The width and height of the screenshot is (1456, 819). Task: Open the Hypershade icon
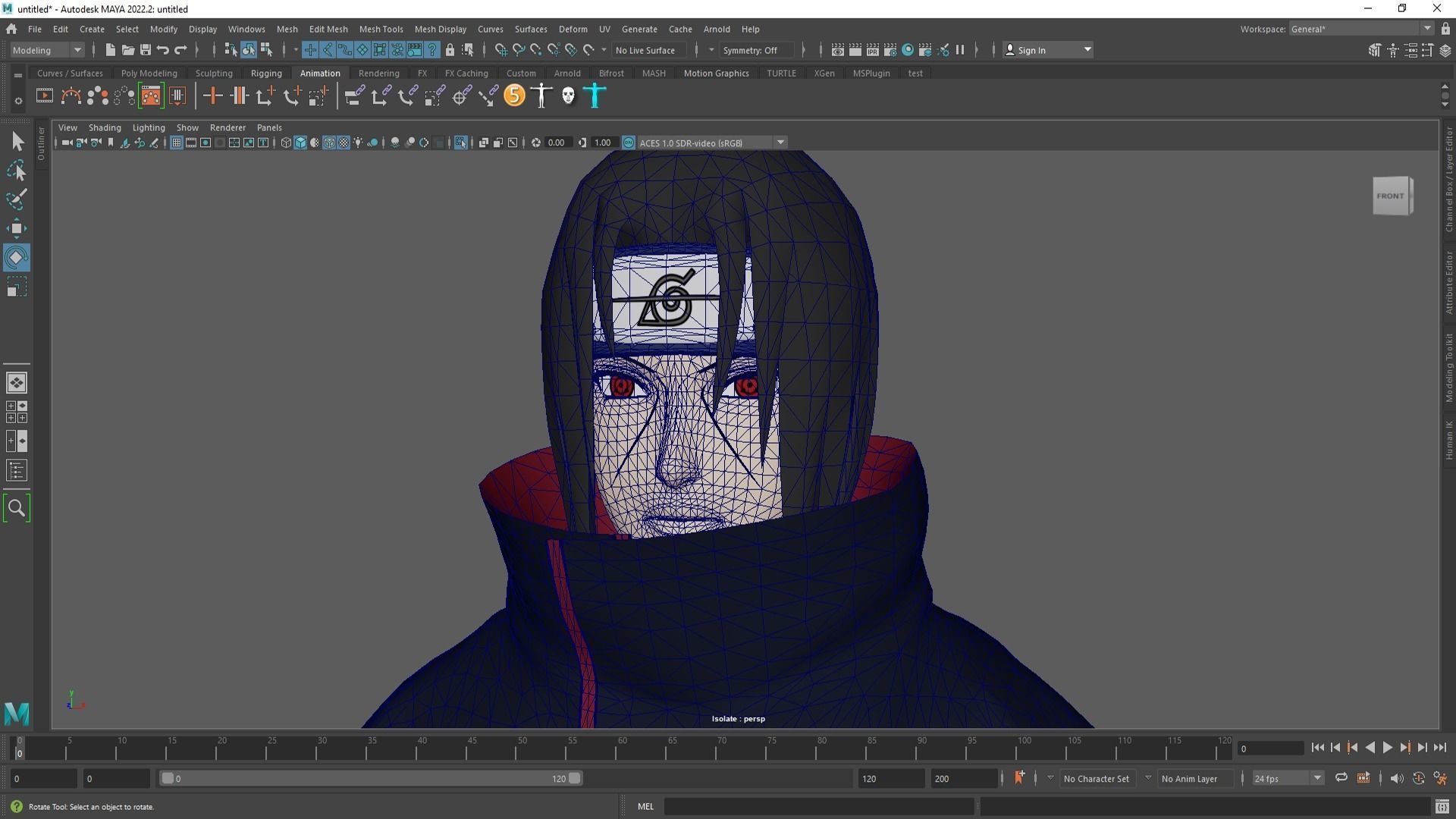click(x=908, y=50)
